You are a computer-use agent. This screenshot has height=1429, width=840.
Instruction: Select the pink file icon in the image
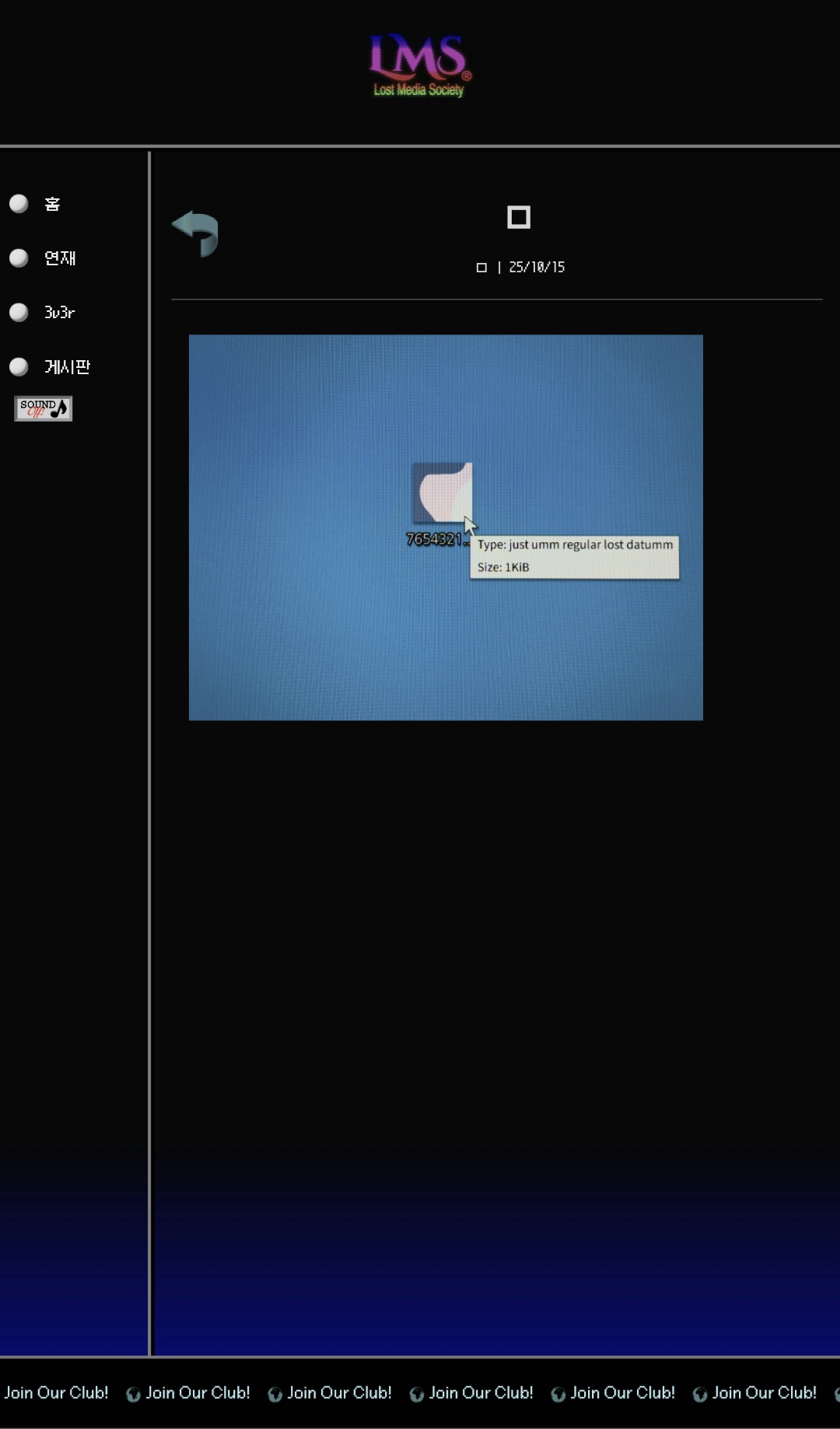tap(443, 493)
